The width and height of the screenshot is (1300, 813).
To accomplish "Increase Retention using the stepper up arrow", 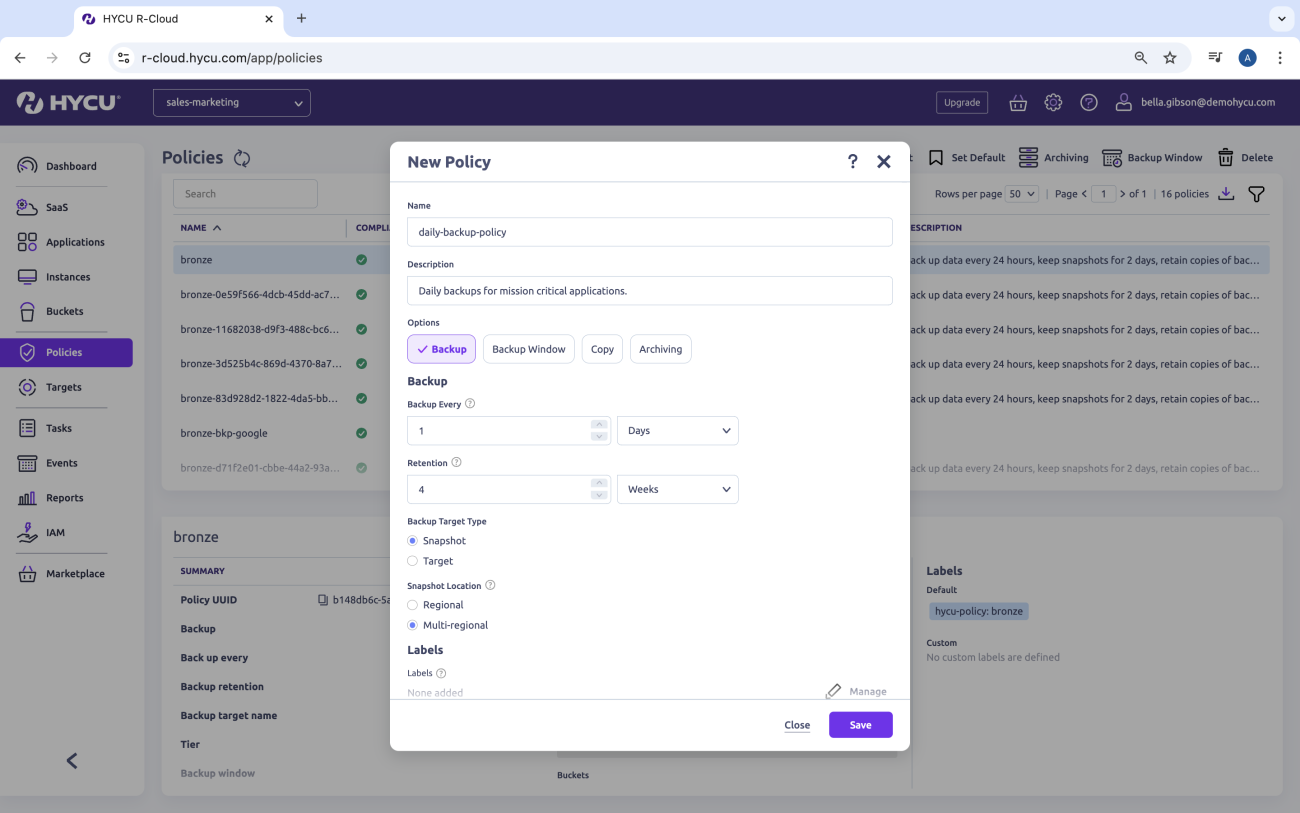I will (x=601, y=483).
